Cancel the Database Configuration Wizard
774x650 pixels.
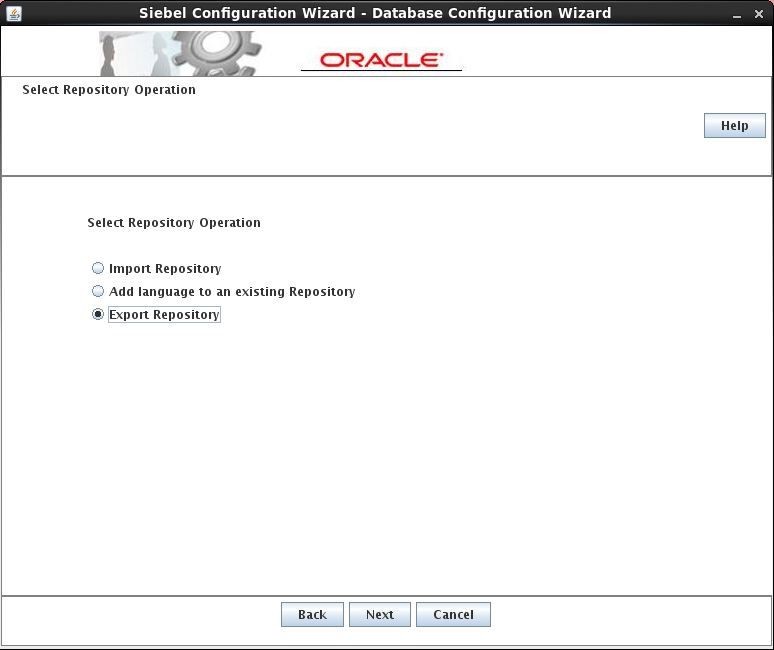[453, 614]
